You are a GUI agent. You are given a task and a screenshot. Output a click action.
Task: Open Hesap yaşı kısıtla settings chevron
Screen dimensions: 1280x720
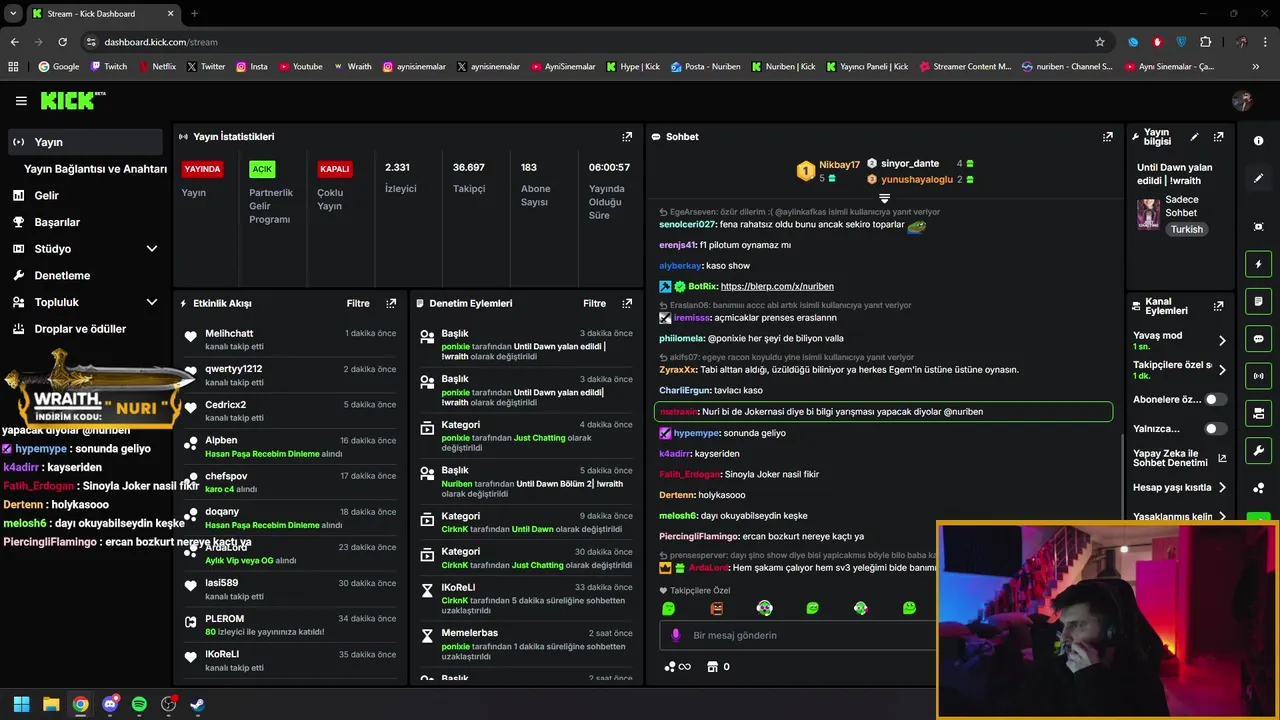pyautogui.click(x=1222, y=488)
